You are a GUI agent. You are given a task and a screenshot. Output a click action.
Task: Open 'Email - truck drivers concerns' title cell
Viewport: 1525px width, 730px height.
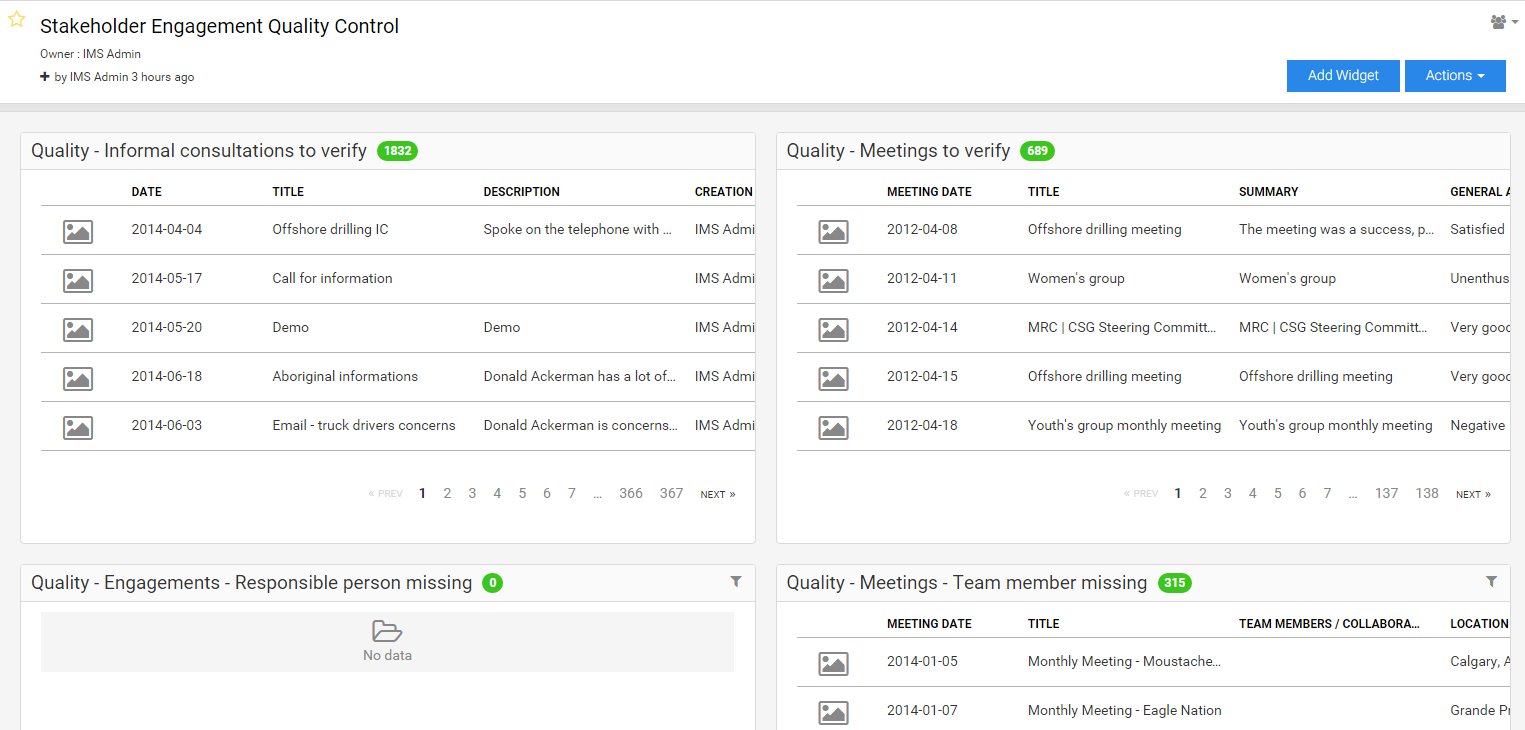pos(364,426)
